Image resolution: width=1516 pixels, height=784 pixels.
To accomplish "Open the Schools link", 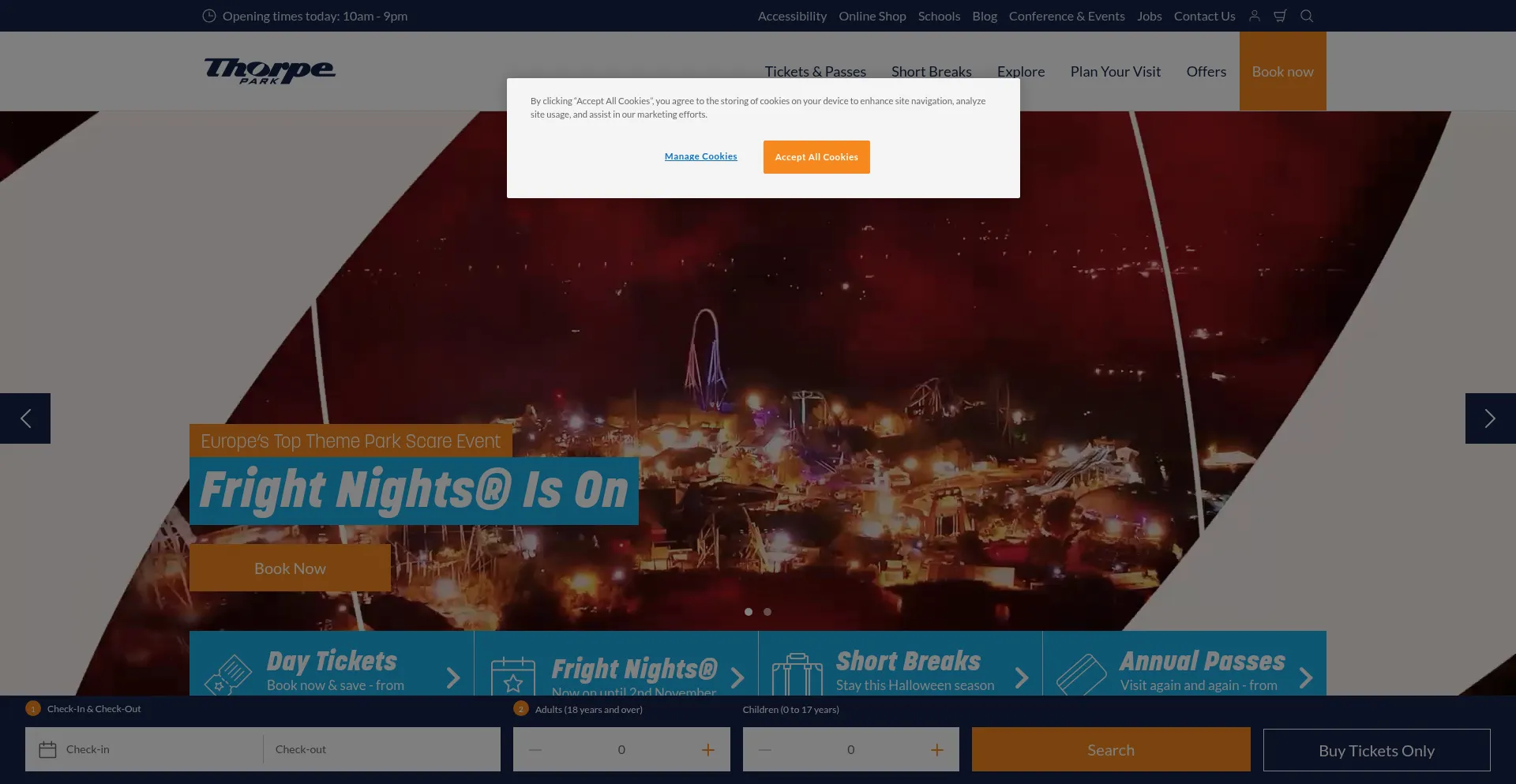I will point(939,16).
